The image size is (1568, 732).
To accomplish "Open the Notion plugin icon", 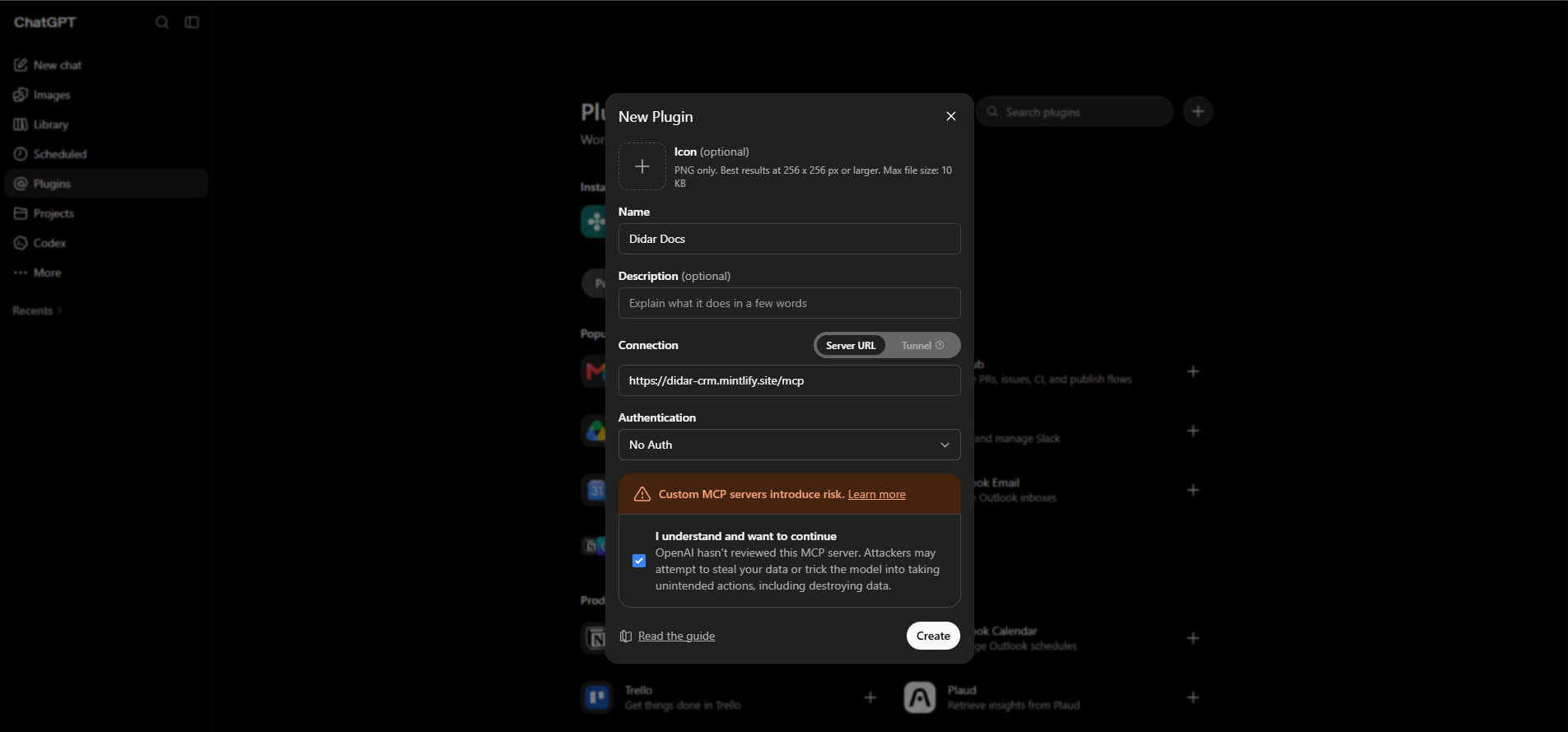I will [x=595, y=638].
